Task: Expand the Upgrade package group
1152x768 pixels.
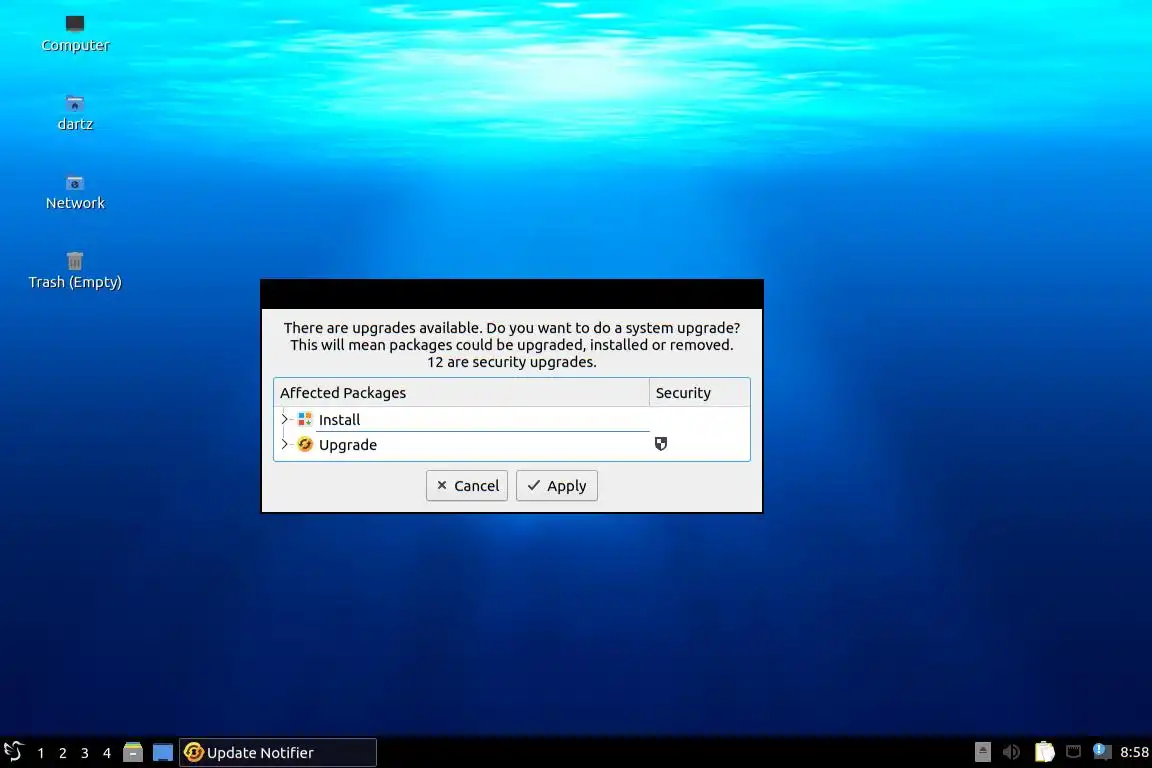Action: (x=285, y=444)
